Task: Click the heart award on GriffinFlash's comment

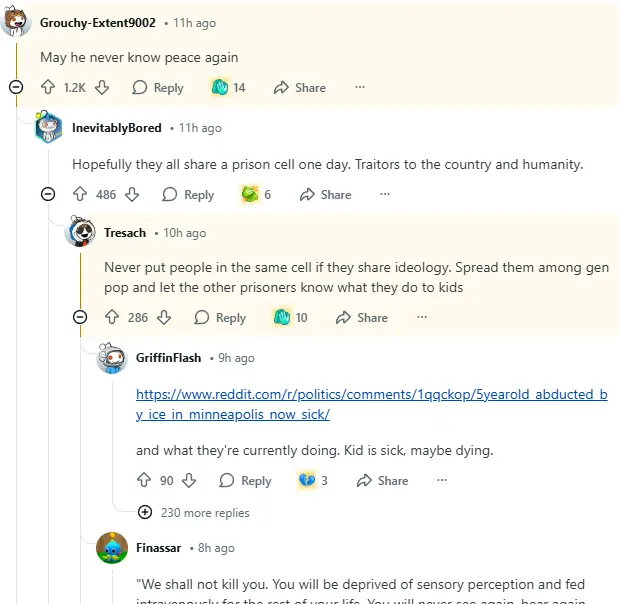Action: [x=307, y=481]
